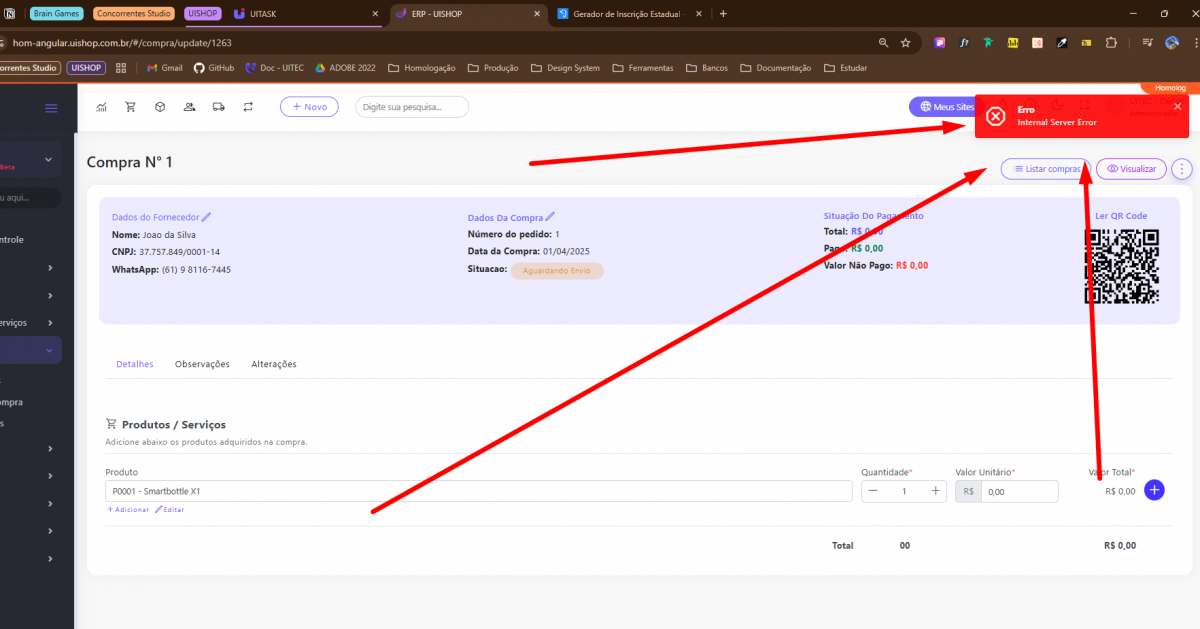Viewport: 1200px width, 629px height.
Task: Open the sales chart icon in toolbar
Action: 101,107
